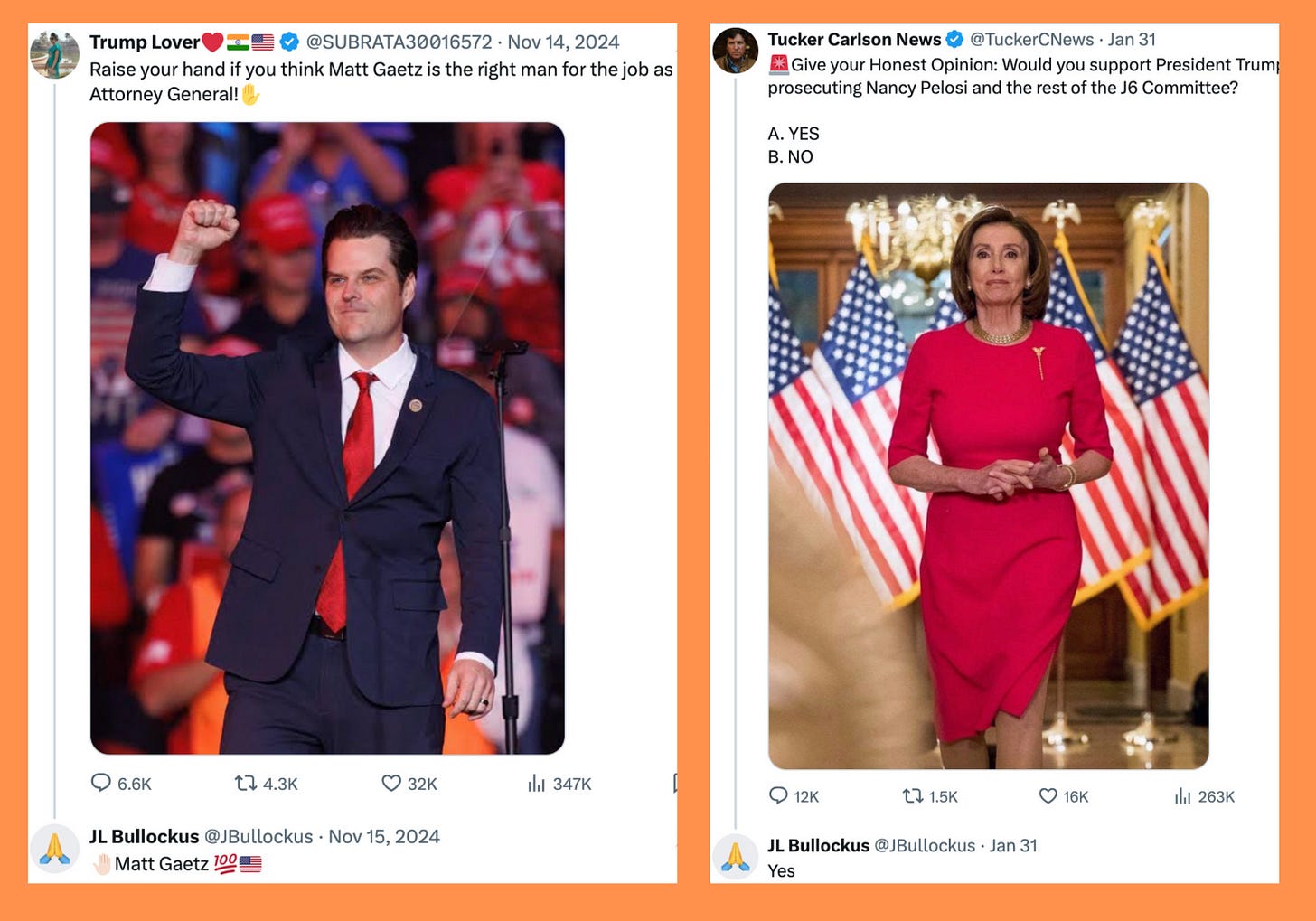View analytics showing 347K views

point(559,784)
